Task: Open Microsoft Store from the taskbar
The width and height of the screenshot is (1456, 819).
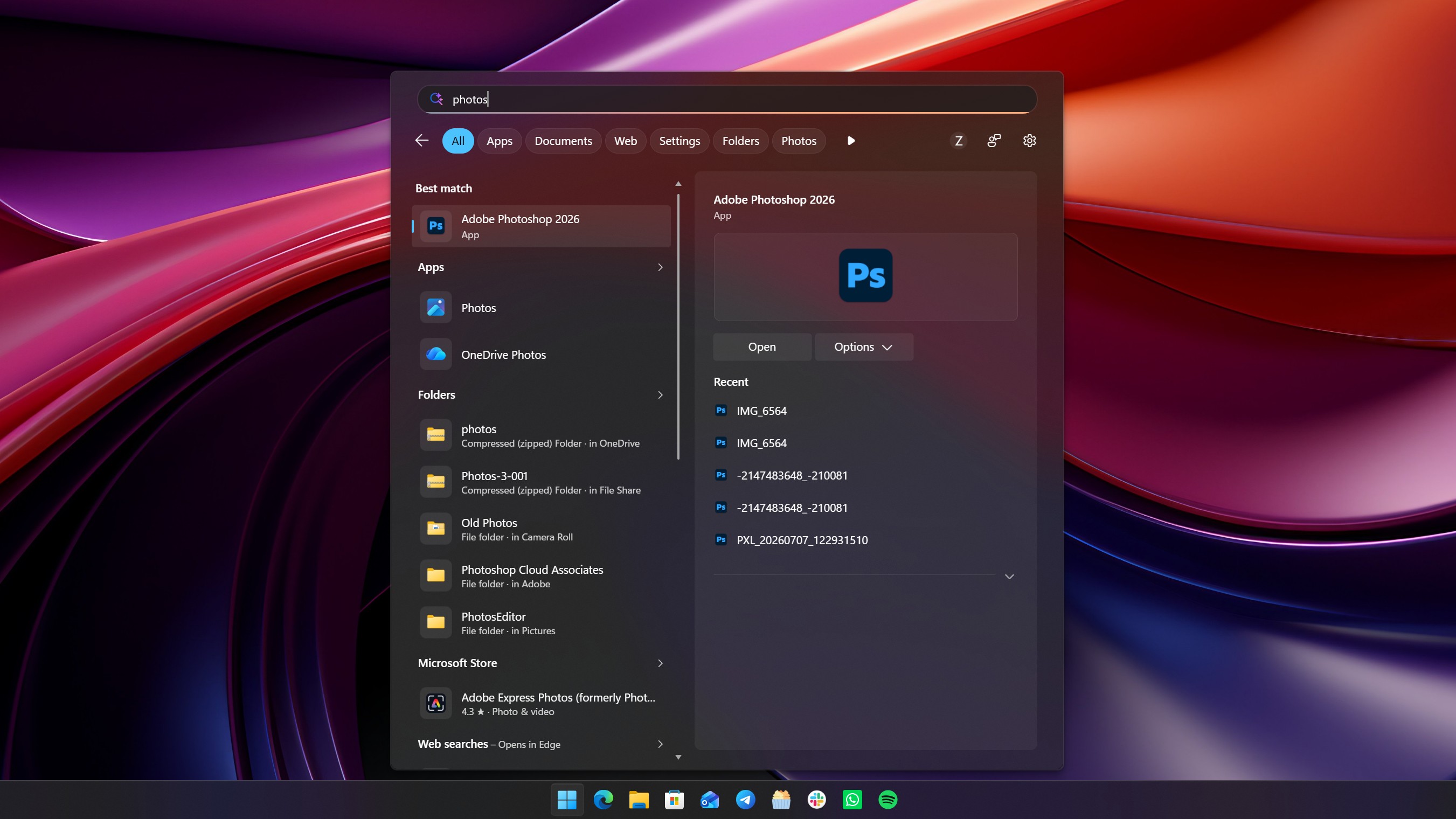Action: 674,800
